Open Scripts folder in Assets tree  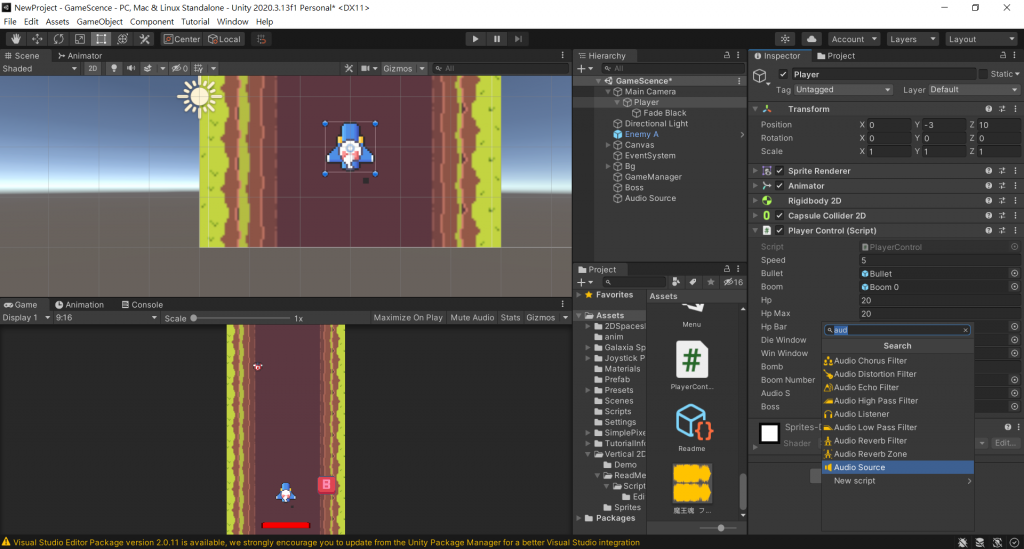[x=617, y=411]
